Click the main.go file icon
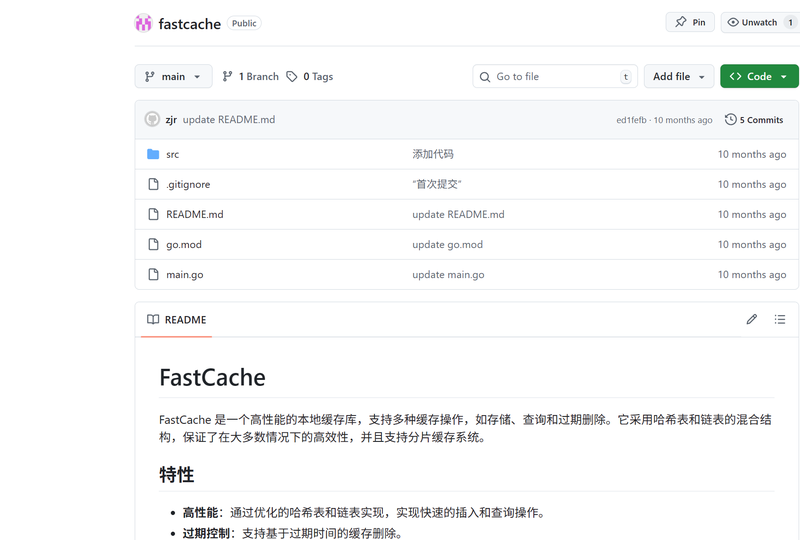 point(153,274)
